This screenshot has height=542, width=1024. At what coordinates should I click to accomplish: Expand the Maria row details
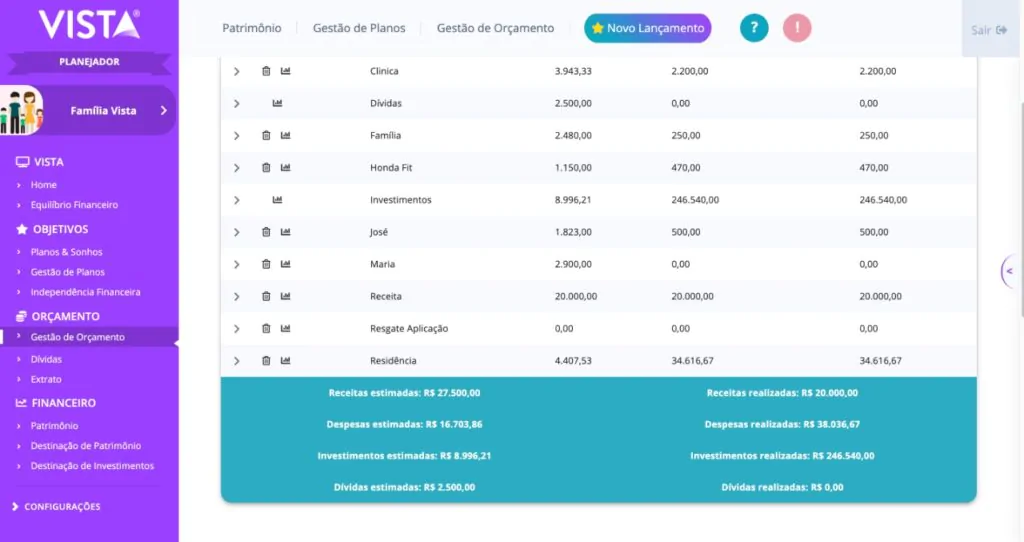[237, 264]
